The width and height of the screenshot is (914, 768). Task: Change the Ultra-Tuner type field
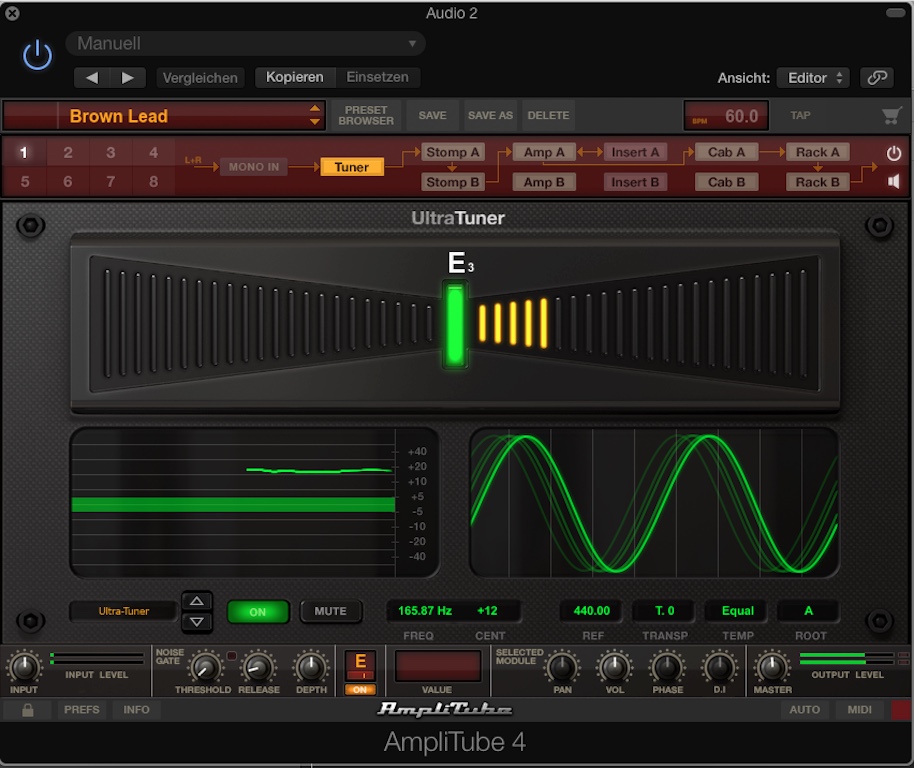click(x=124, y=611)
